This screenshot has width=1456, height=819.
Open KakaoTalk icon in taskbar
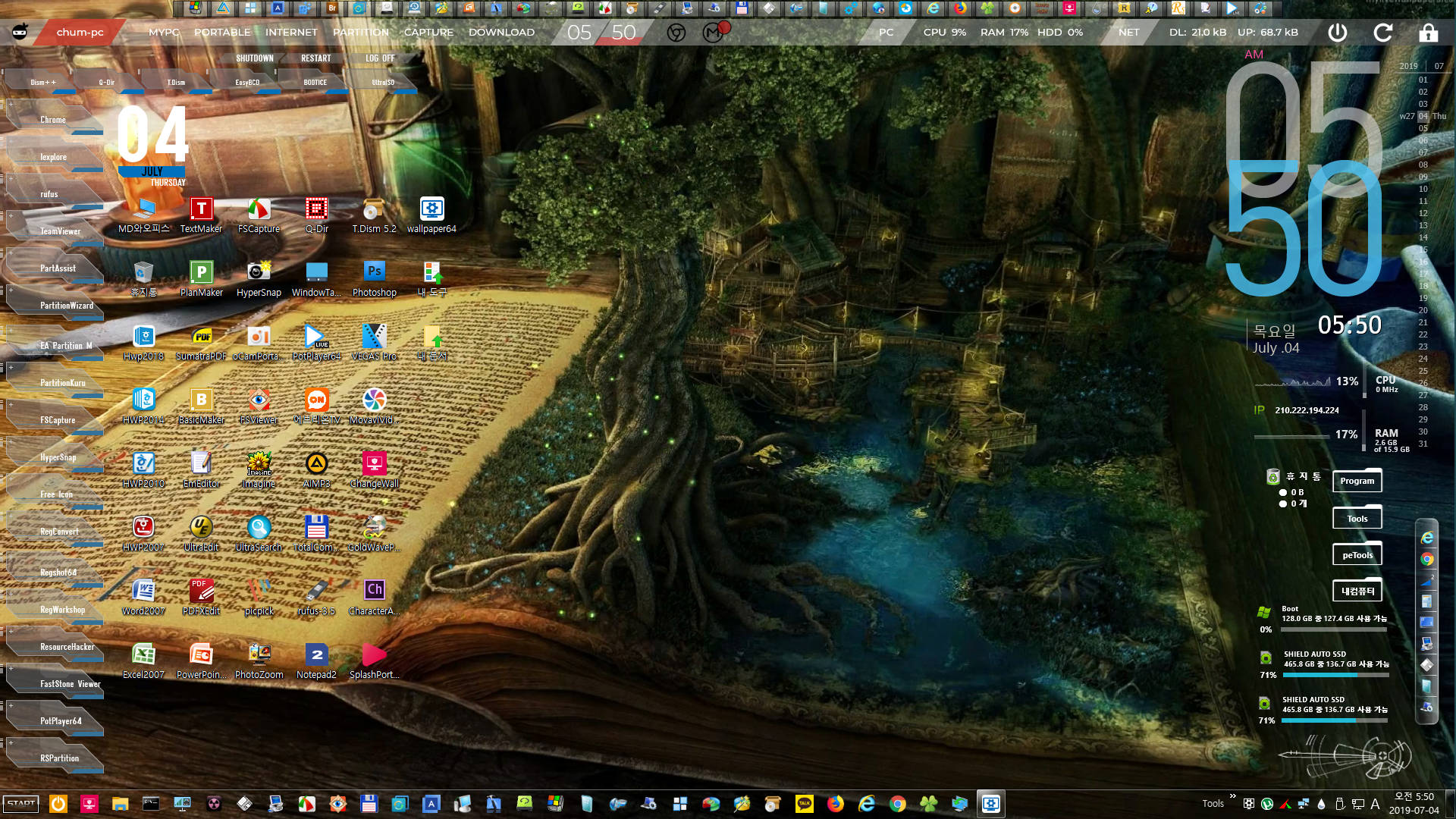(804, 804)
